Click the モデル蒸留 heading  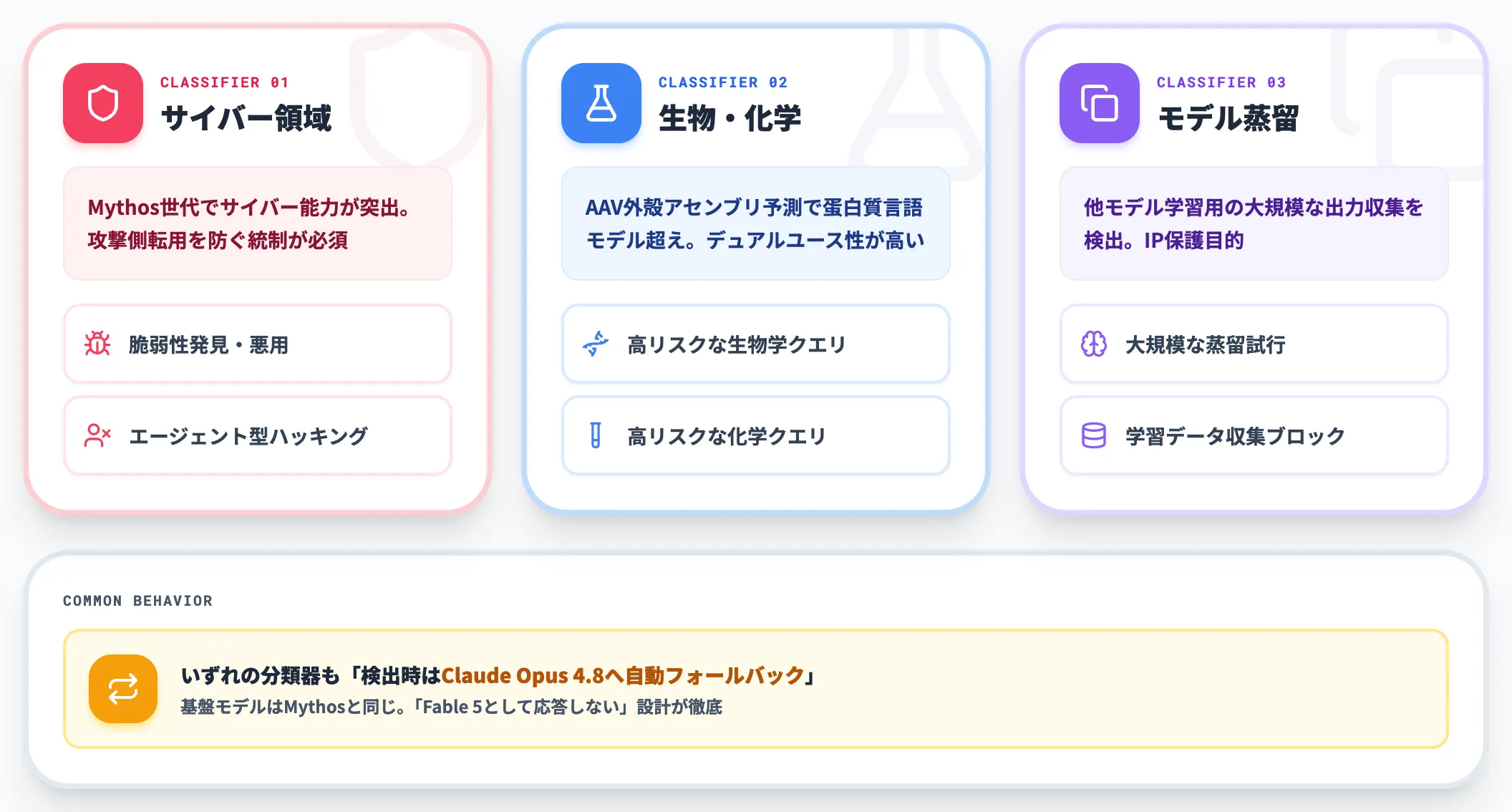(1228, 118)
